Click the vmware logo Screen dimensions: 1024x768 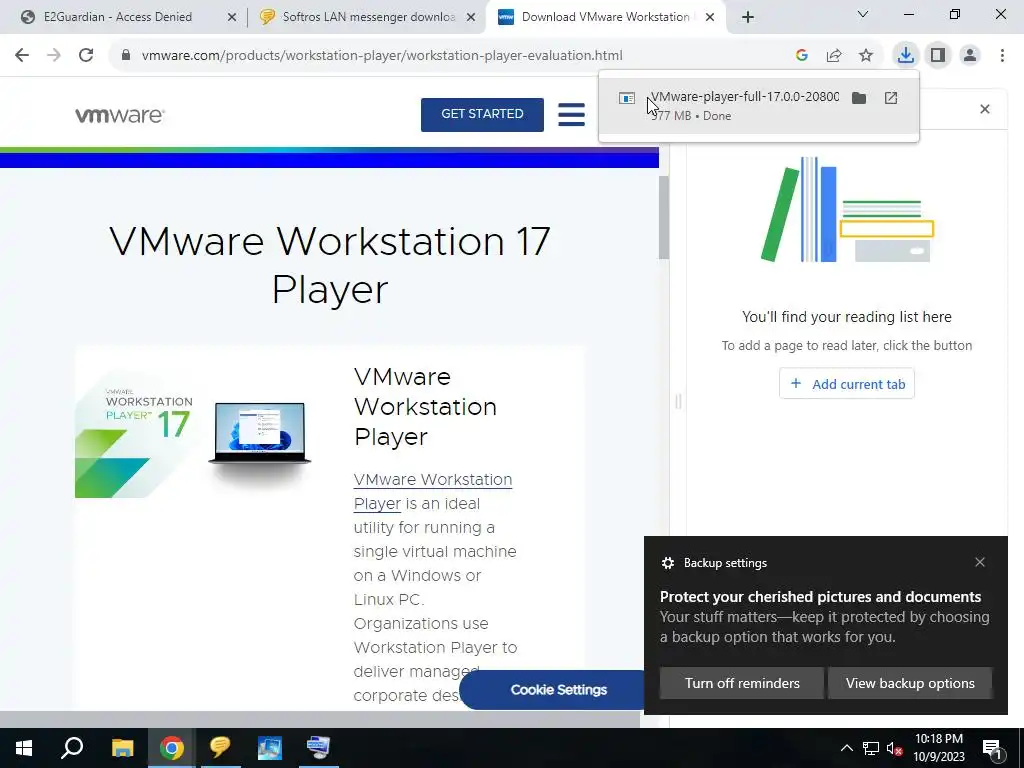(x=120, y=115)
